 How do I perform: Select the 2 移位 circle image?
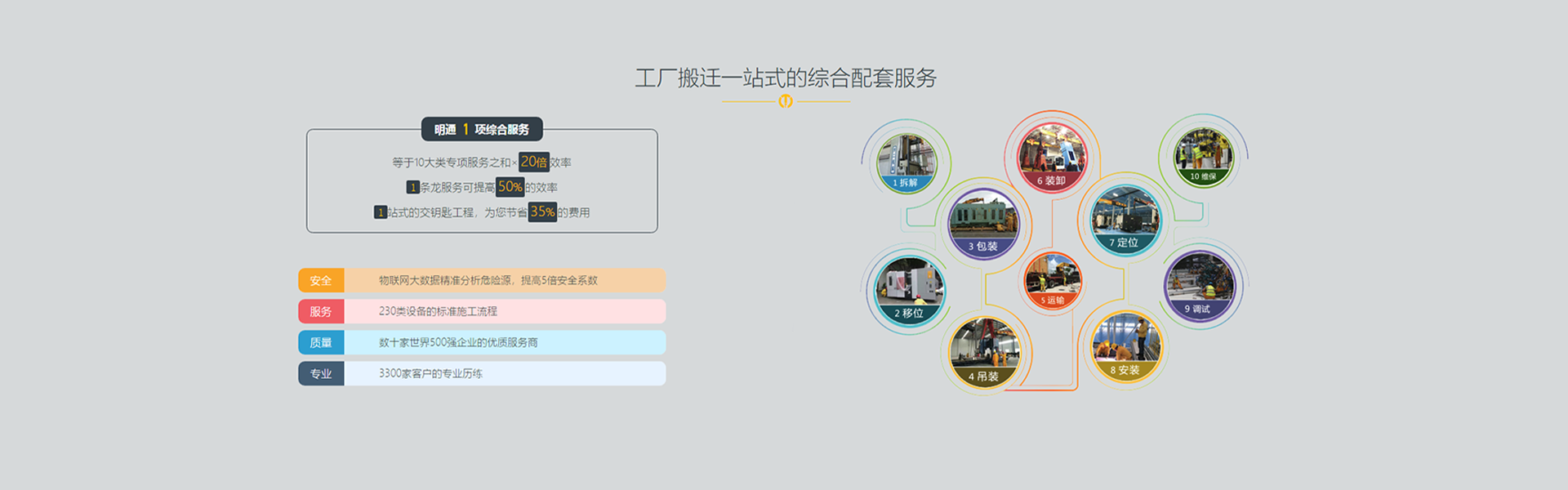[x=909, y=290]
